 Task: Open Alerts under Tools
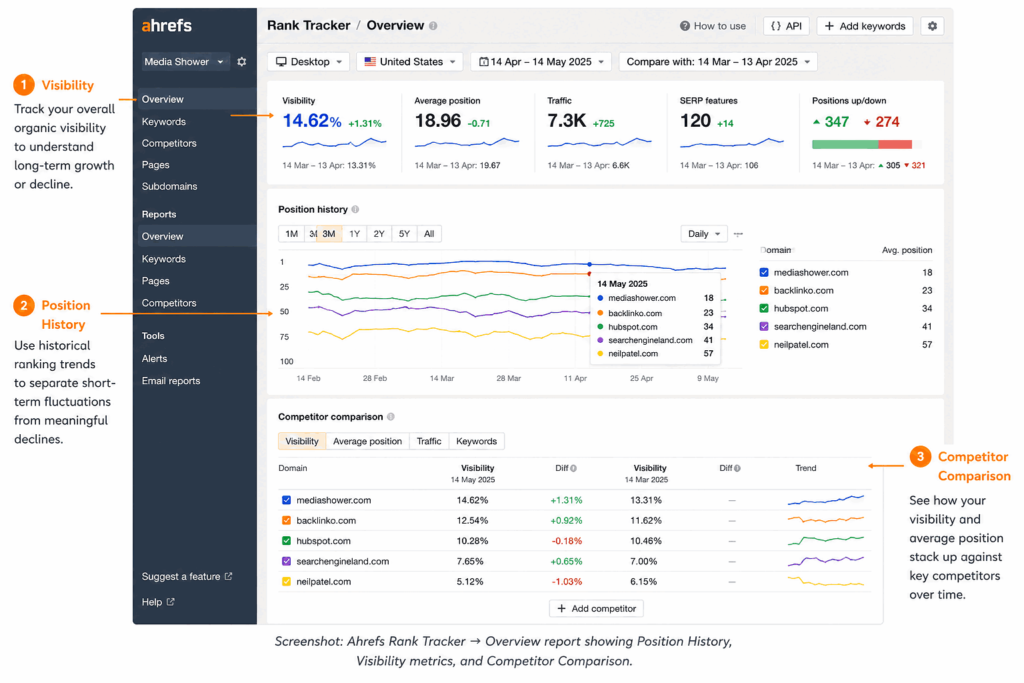(x=154, y=358)
